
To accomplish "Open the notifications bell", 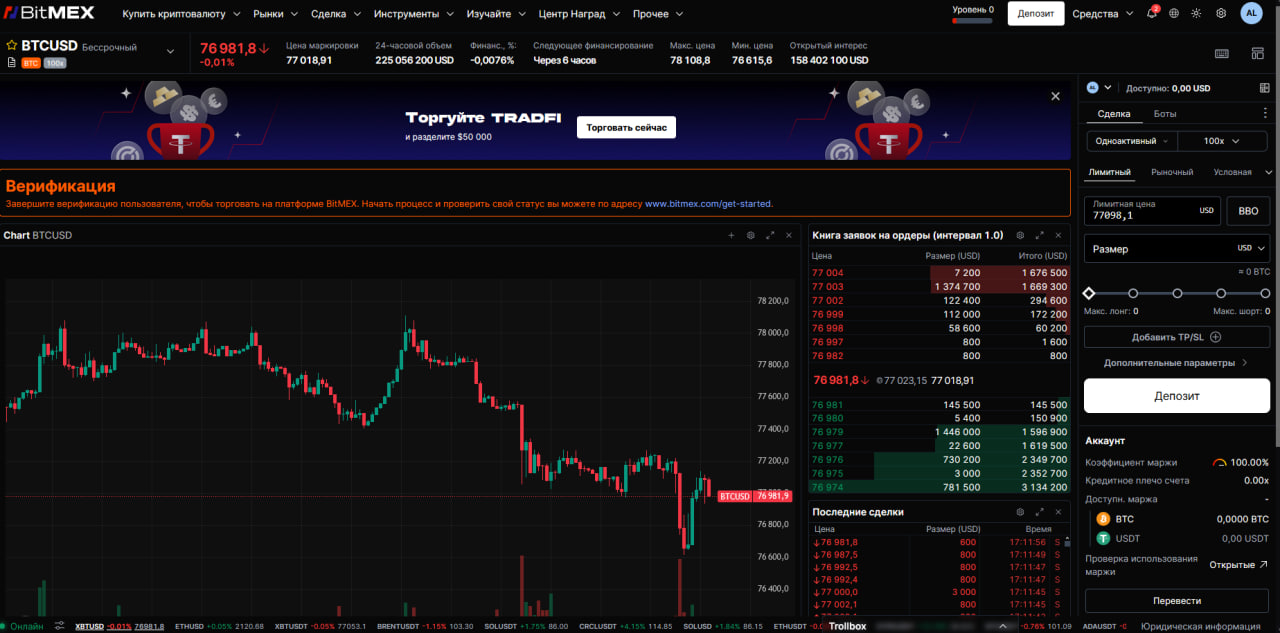I will coord(1151,13).
